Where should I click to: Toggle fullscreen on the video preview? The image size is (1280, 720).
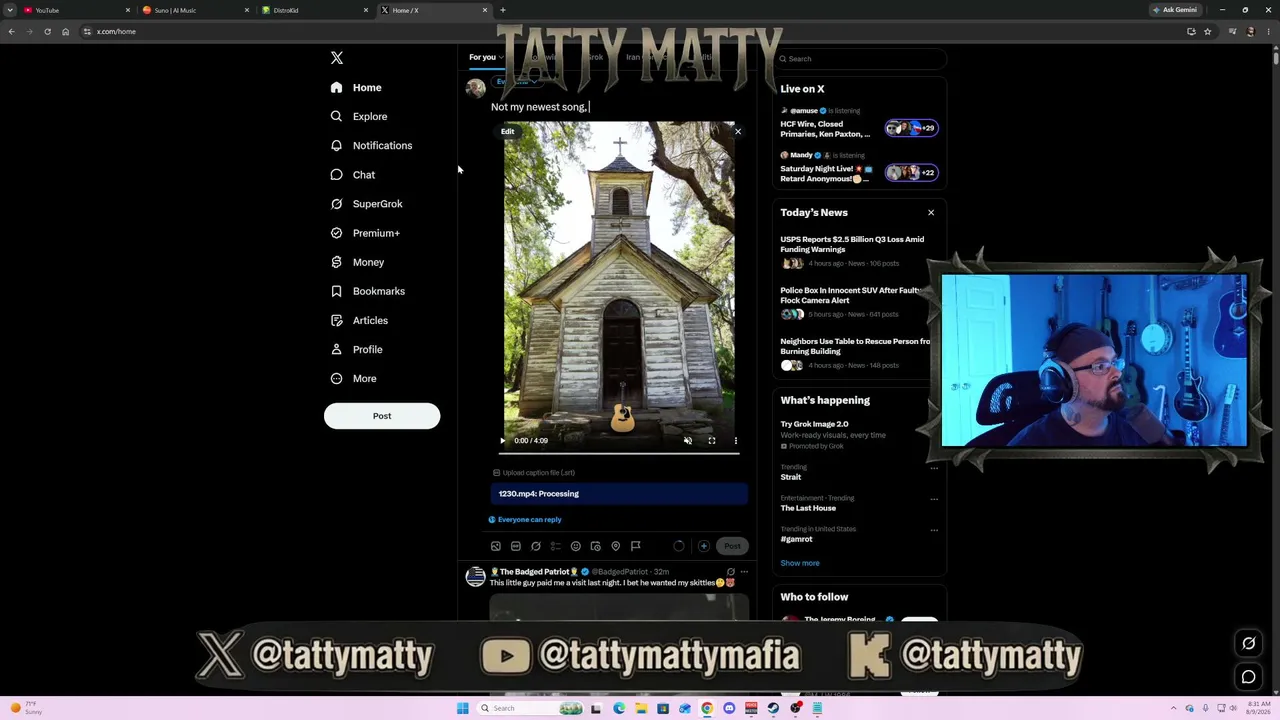[711, 441]
